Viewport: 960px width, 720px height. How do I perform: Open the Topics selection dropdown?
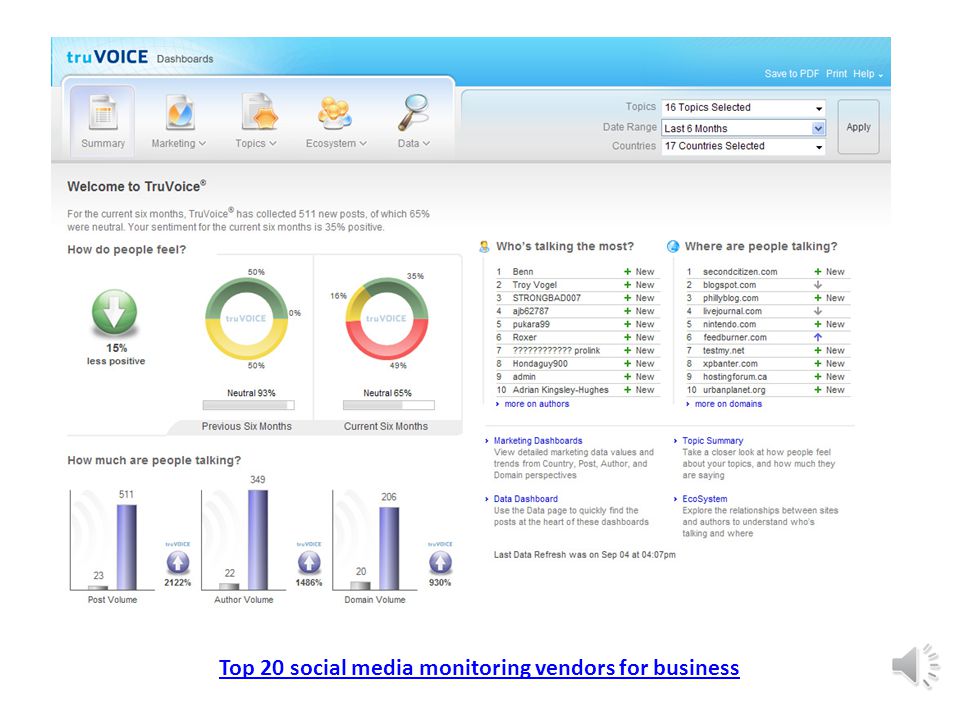pyautogui.click(x=743, y=108)
